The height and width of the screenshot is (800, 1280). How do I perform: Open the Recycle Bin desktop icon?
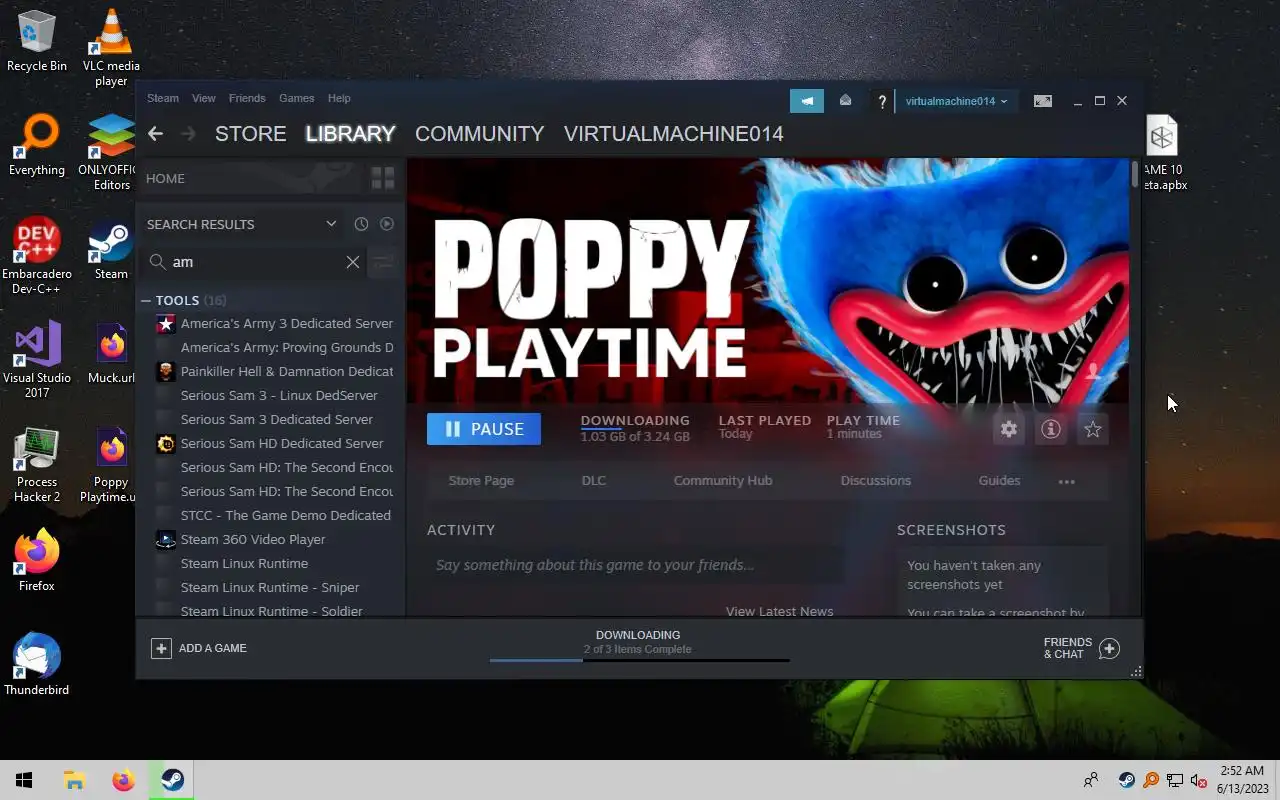click(x=37, y=40)
